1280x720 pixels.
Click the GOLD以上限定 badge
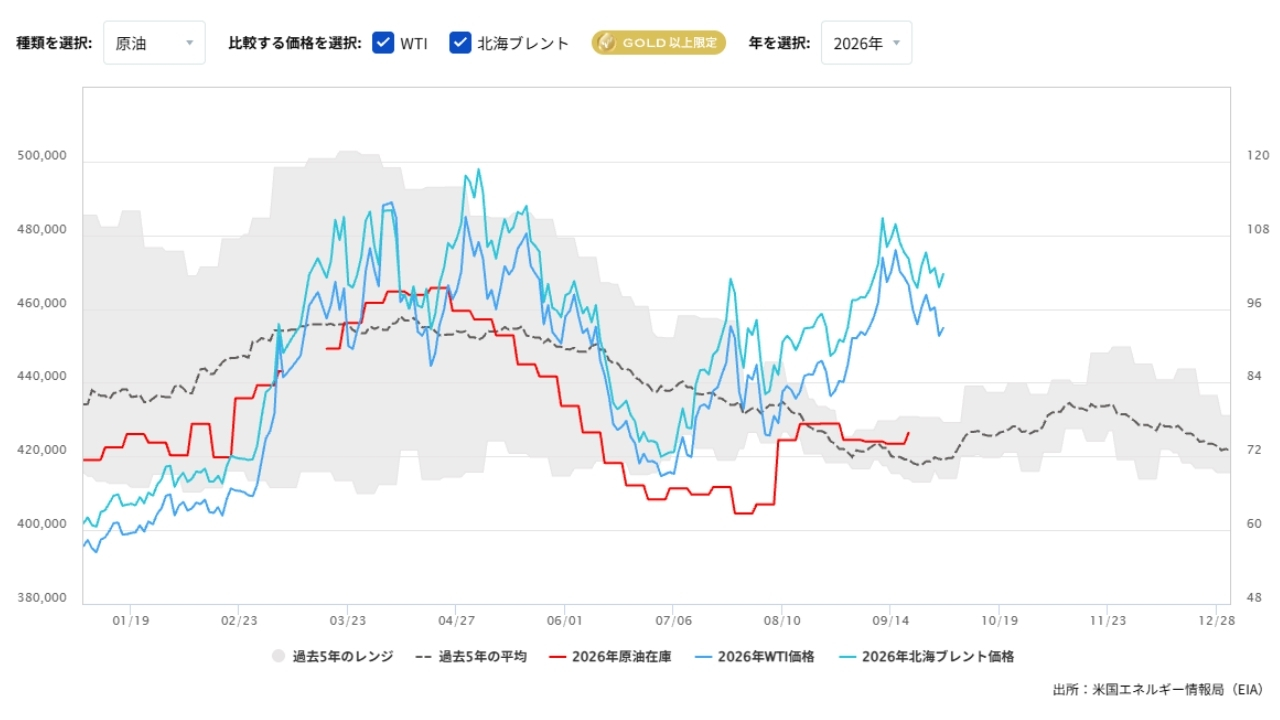click(658, 43)
